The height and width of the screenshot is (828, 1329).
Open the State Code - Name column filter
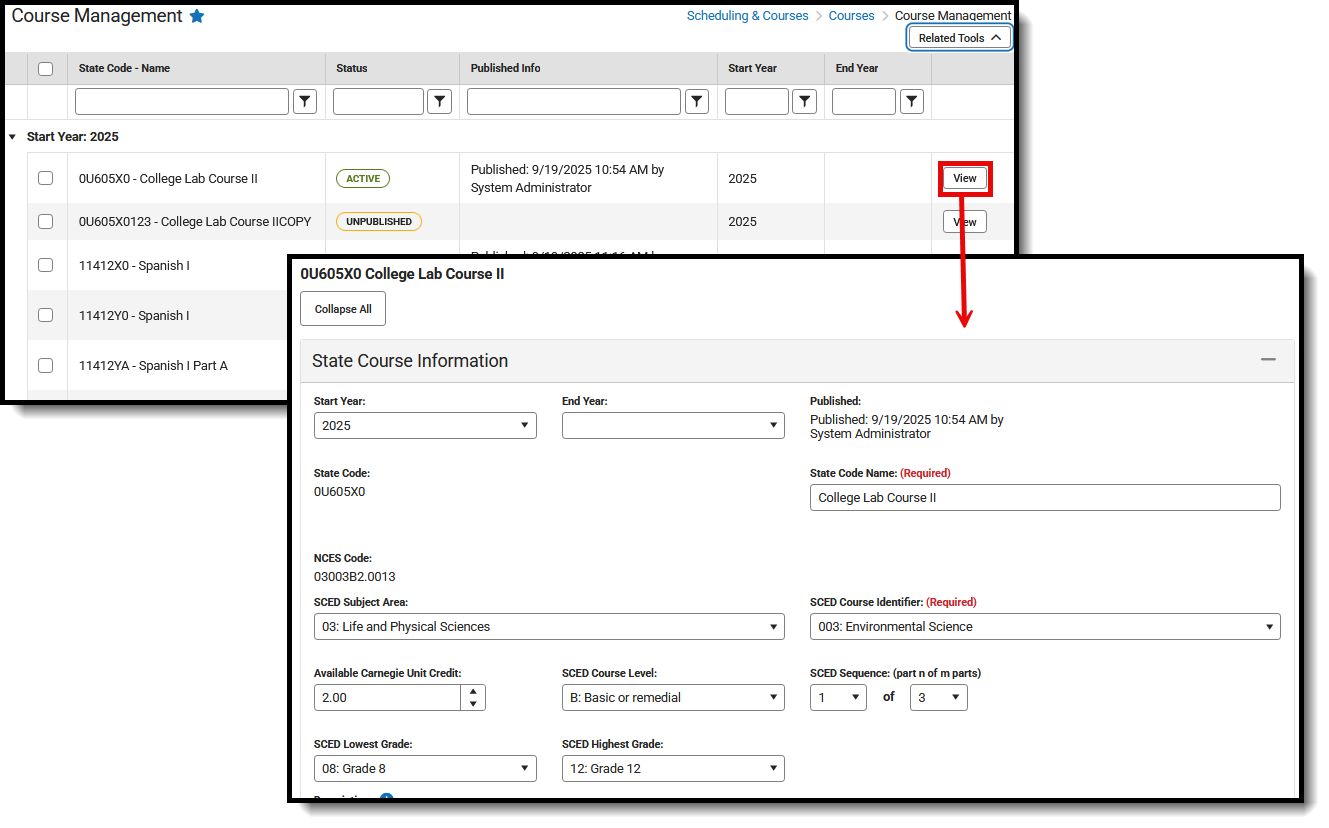(x=305, y=101)
